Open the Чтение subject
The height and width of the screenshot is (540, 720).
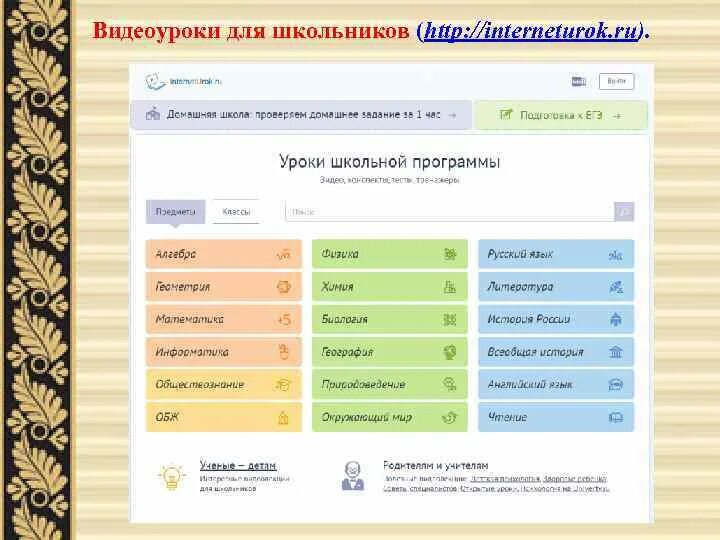(556, 417)
